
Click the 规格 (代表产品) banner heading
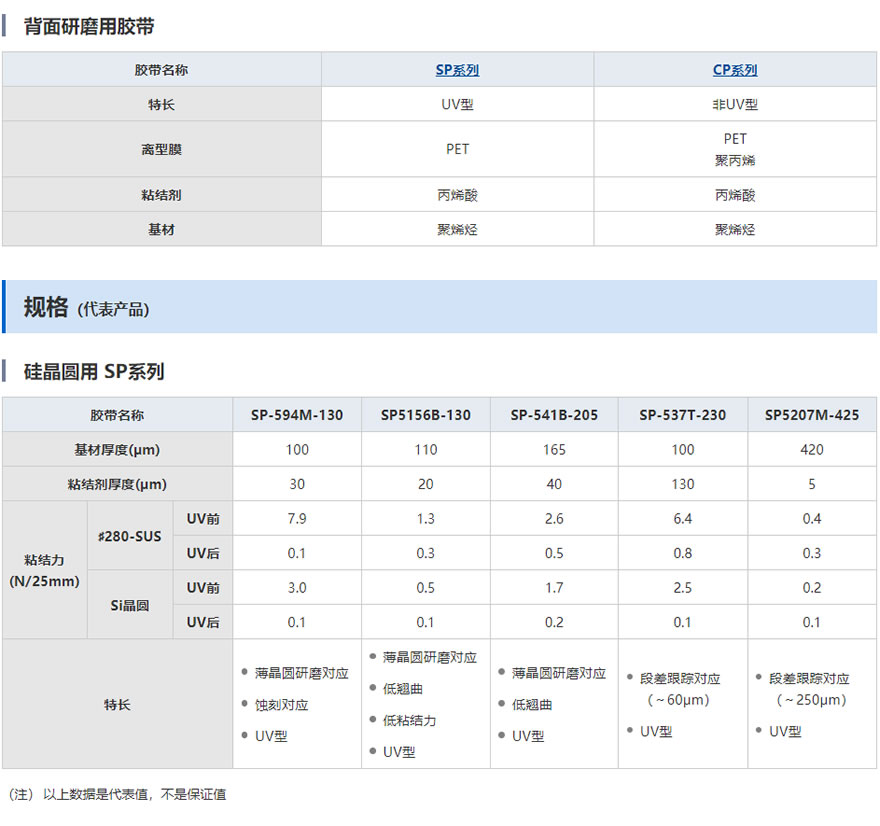[x=86, y=307]
